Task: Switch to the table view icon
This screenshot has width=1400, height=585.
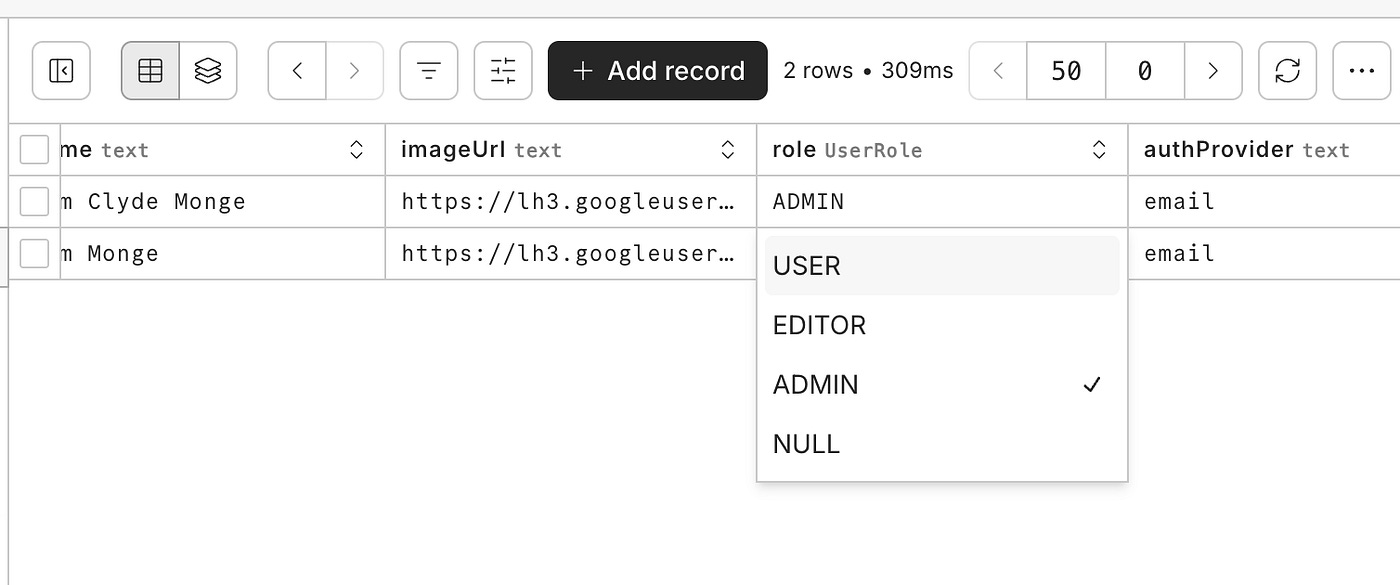Action: coord(149,70)
